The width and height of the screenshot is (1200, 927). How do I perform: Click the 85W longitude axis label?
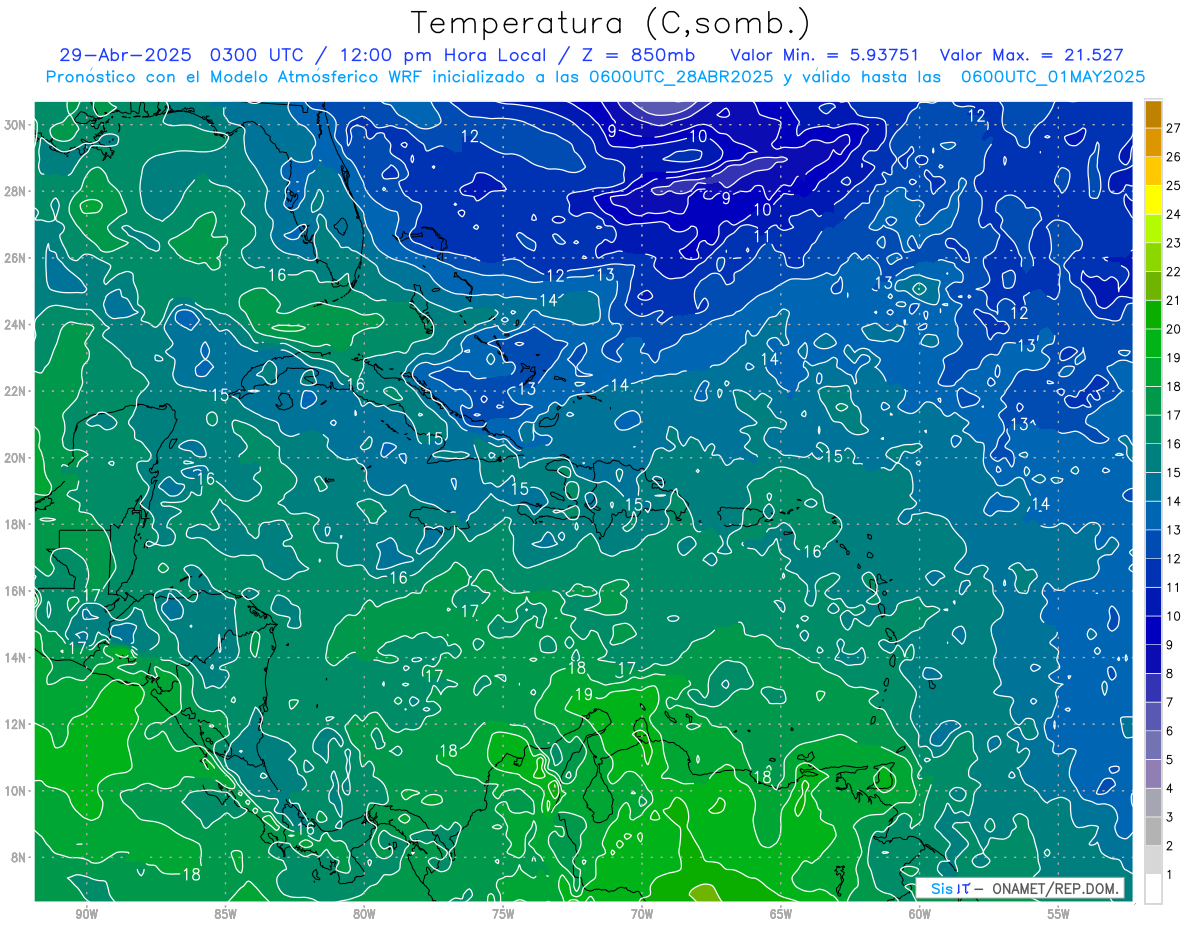225,914
